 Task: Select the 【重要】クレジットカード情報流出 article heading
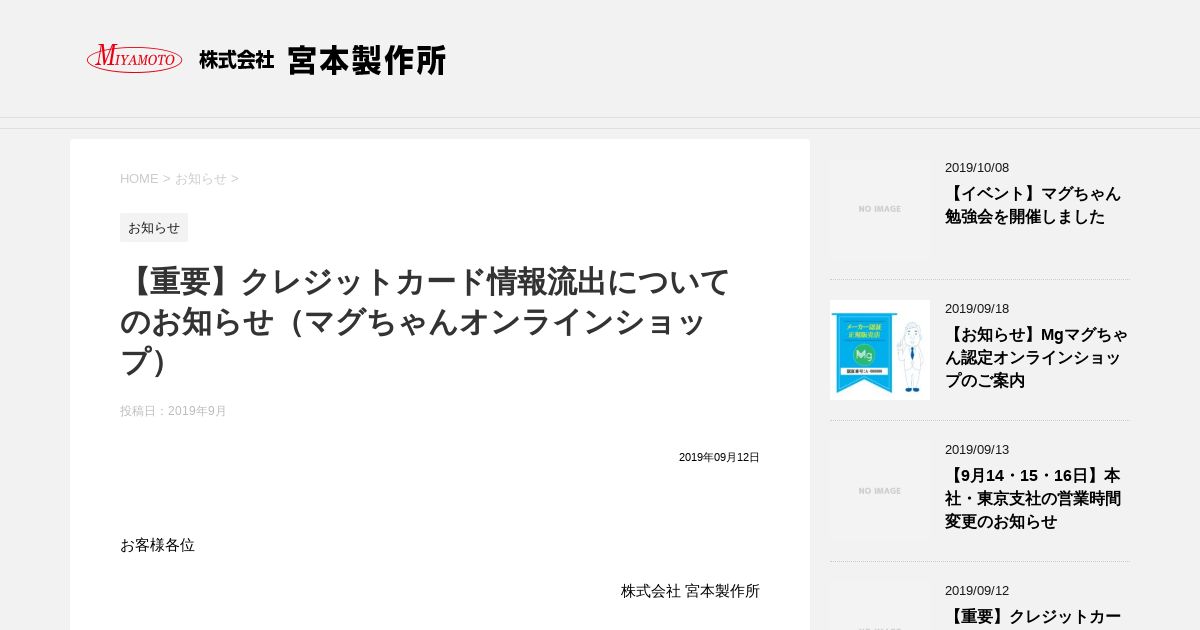click(425, 321)
